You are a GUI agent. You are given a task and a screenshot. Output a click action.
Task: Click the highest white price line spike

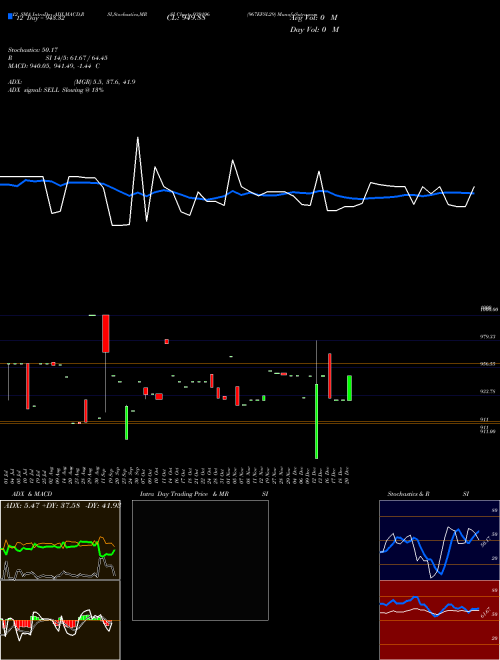(138, 139)
